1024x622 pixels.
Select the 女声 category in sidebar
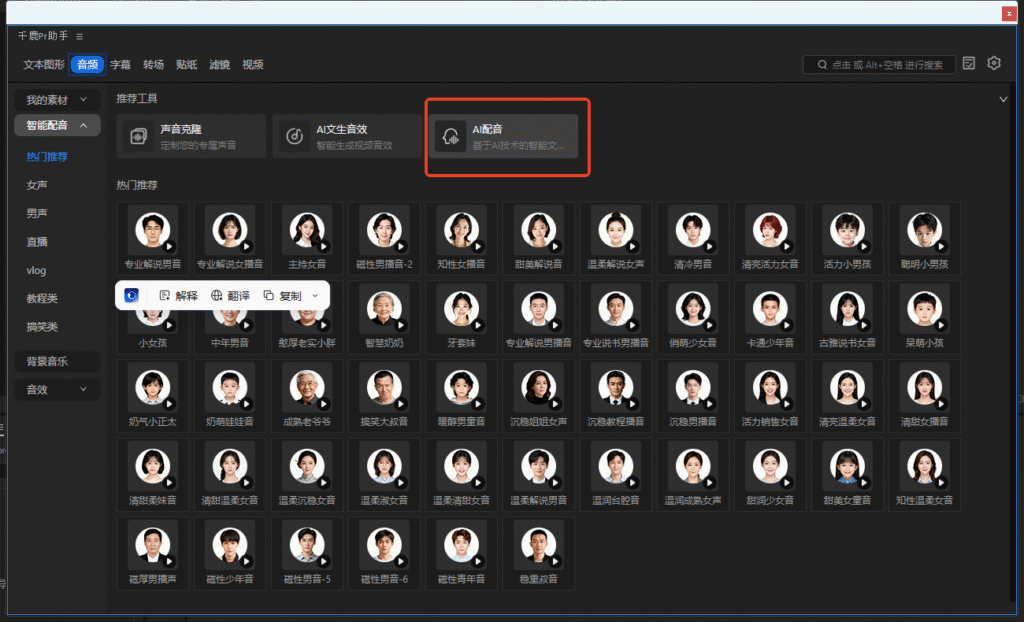pyautogui.click(x=37, y=185)
